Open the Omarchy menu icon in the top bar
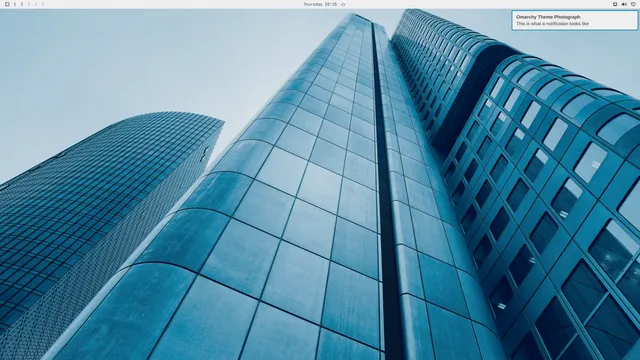Screen dimensions: 640x360 click(x=7, y=4)
